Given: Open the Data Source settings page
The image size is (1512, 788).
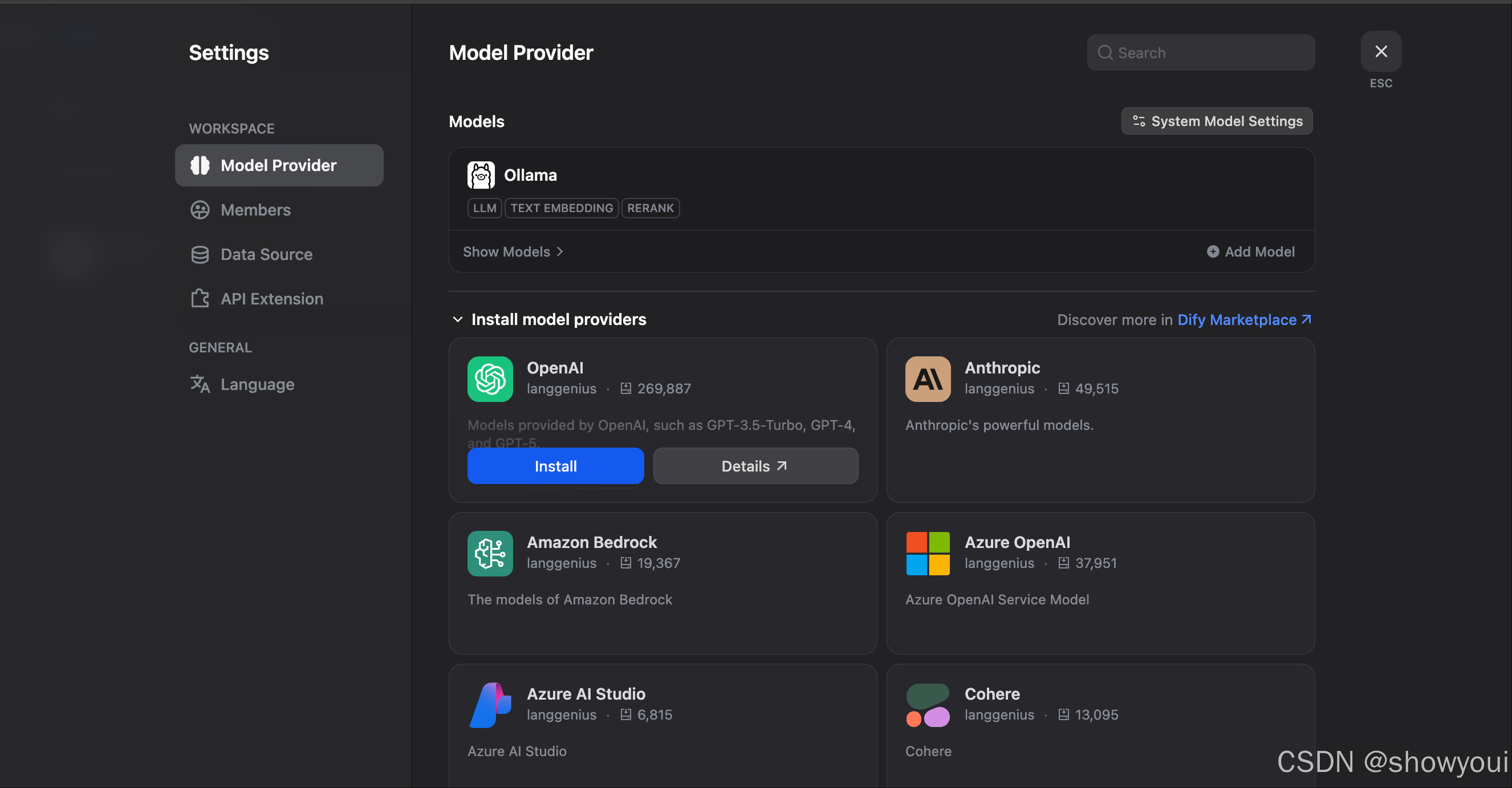Looking at the screenshot, I should pyautogui.click(x=266, y=254).
